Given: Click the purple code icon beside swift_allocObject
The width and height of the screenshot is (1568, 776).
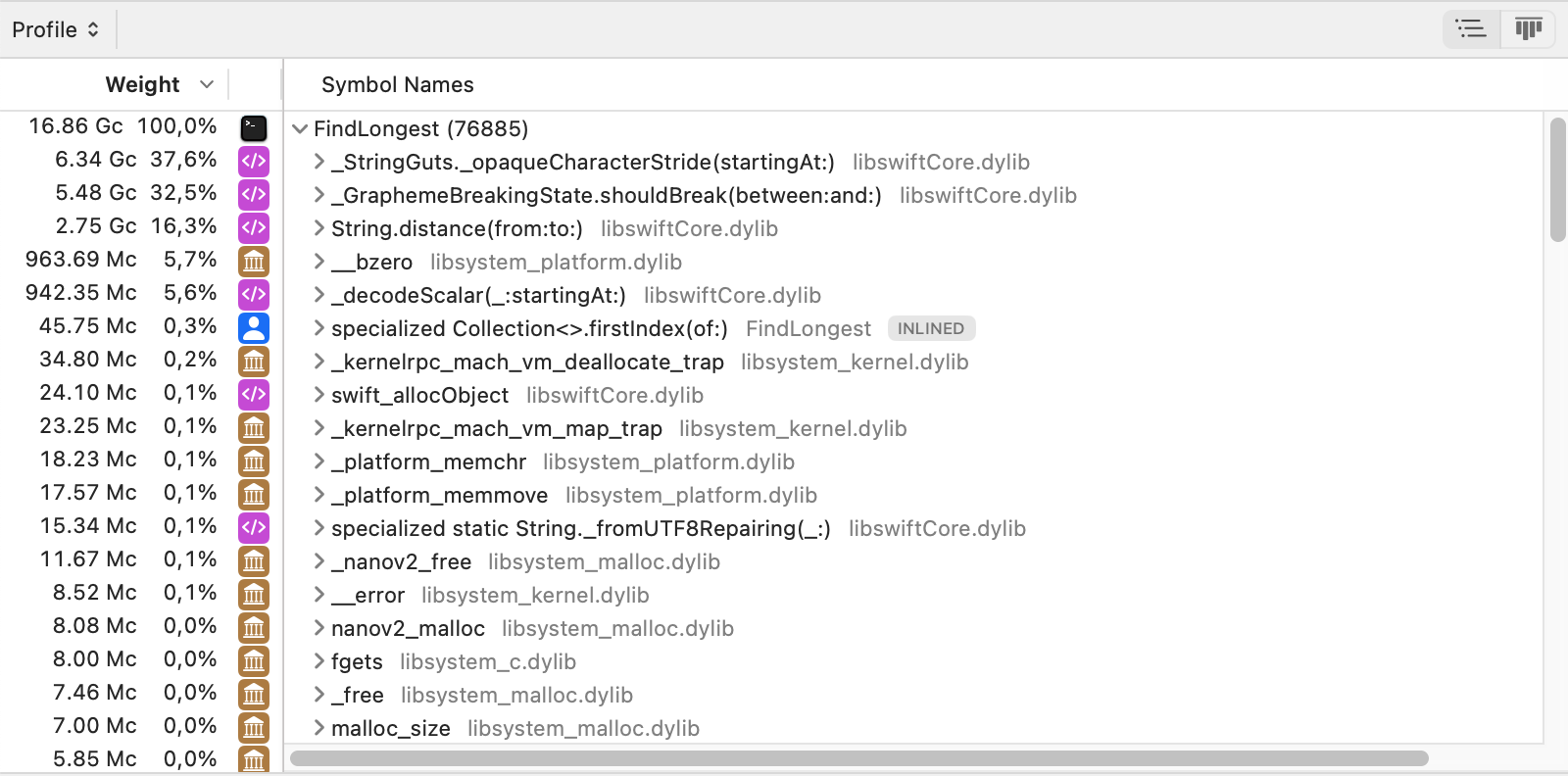Looking at the screenshot, I should click(254, 395).
